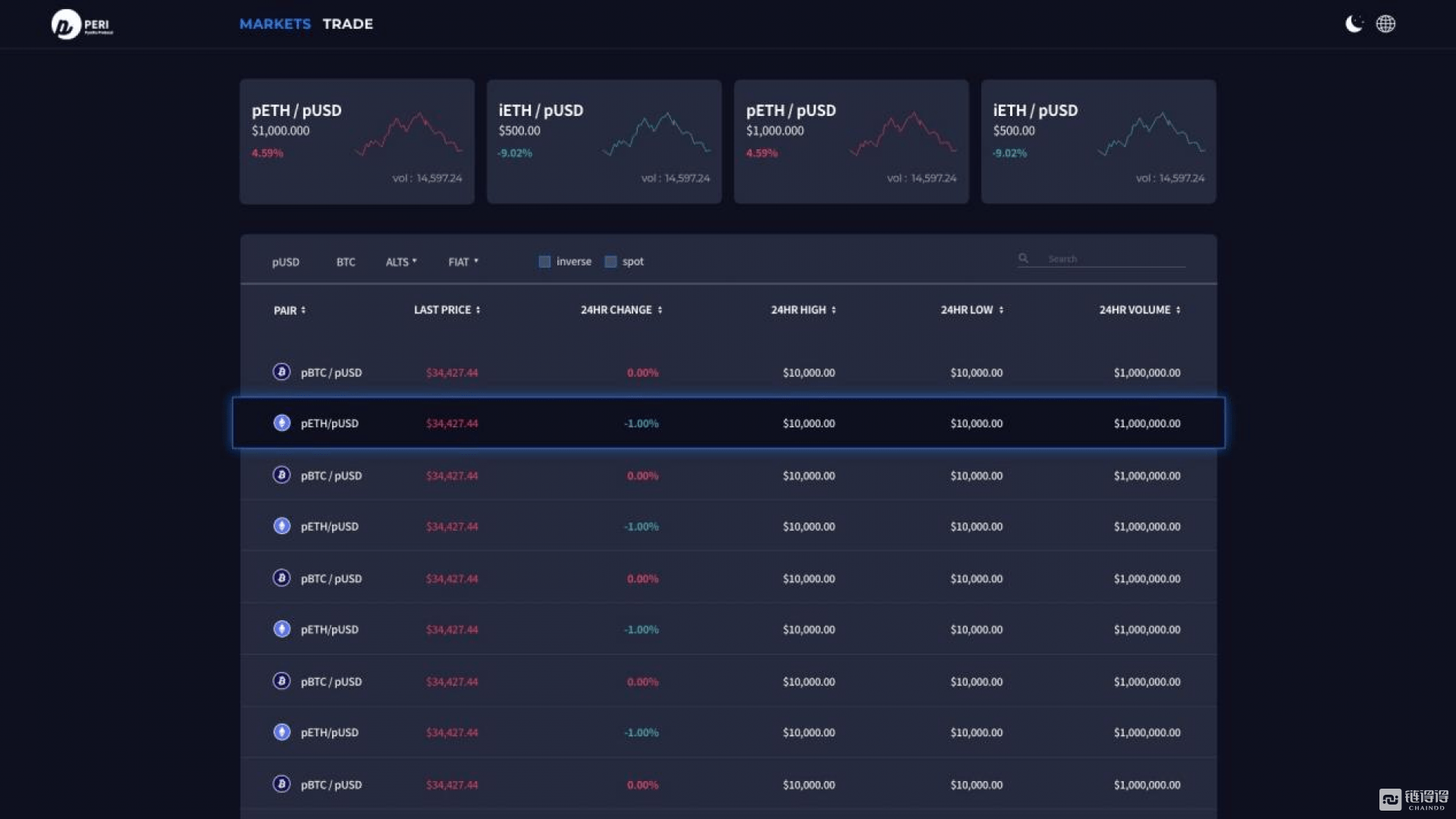Viewport: 1456px width, 819px height.
Task: Open the second iETH / pUSD card
Action: click(604, 142)
